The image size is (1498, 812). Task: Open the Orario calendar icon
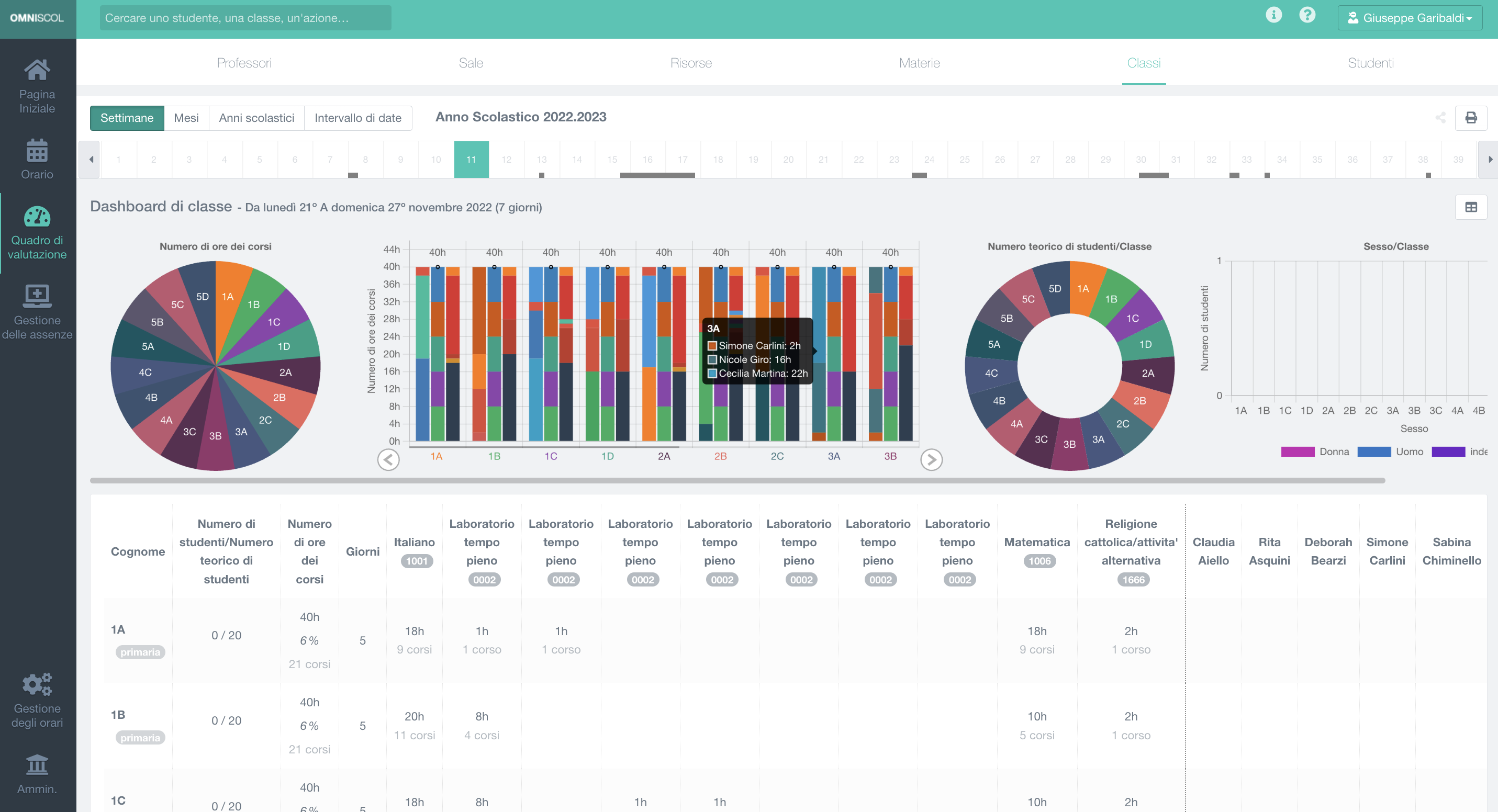pos(37,151)
